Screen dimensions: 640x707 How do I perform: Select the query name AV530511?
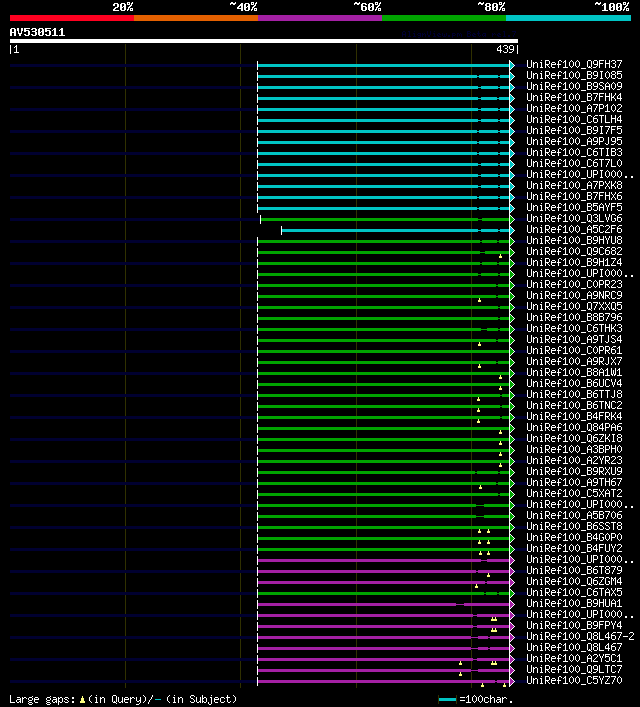point(37,32)
